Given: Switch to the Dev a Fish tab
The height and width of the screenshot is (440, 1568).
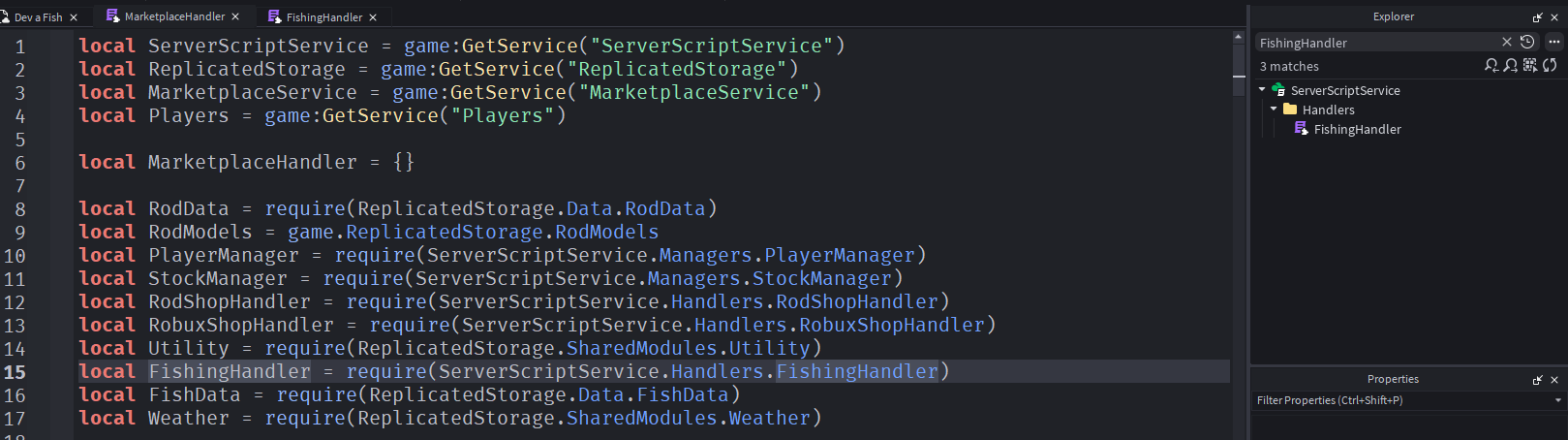Looking at the screenshot, I should (x=38, y=17).
